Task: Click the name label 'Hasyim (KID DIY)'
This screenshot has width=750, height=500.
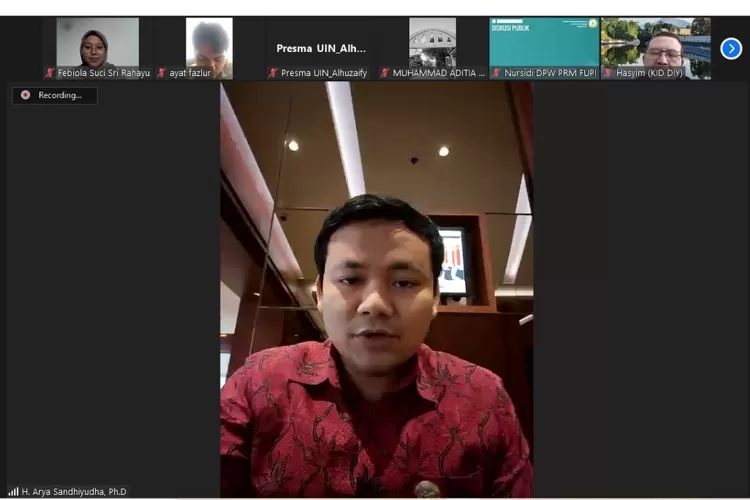Action: pyautogui.click(x=649, y=73)
